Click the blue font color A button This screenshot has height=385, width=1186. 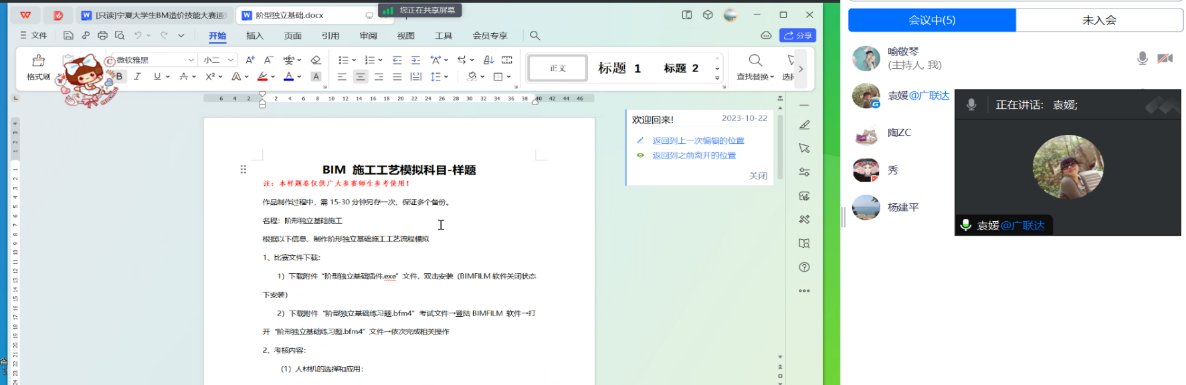(x=288, y=76)
